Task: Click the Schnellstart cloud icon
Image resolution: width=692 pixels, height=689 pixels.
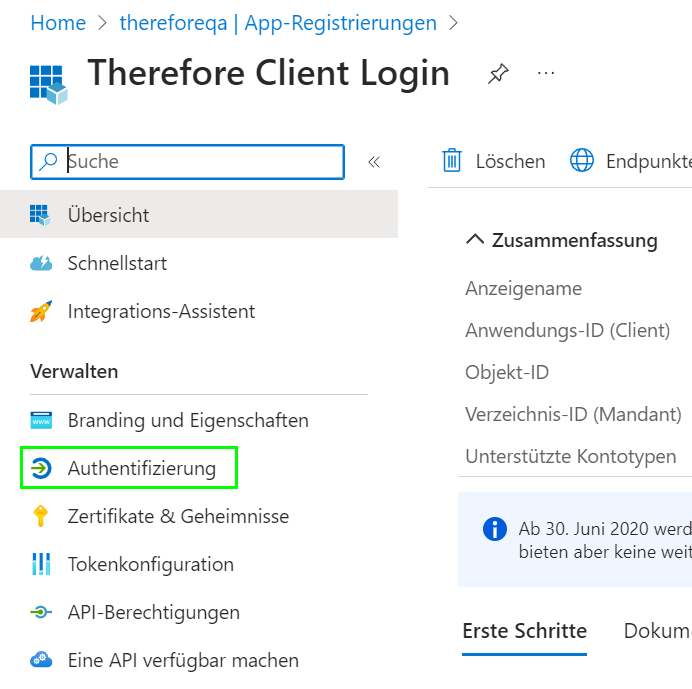Action: click(x=41, y=263)
